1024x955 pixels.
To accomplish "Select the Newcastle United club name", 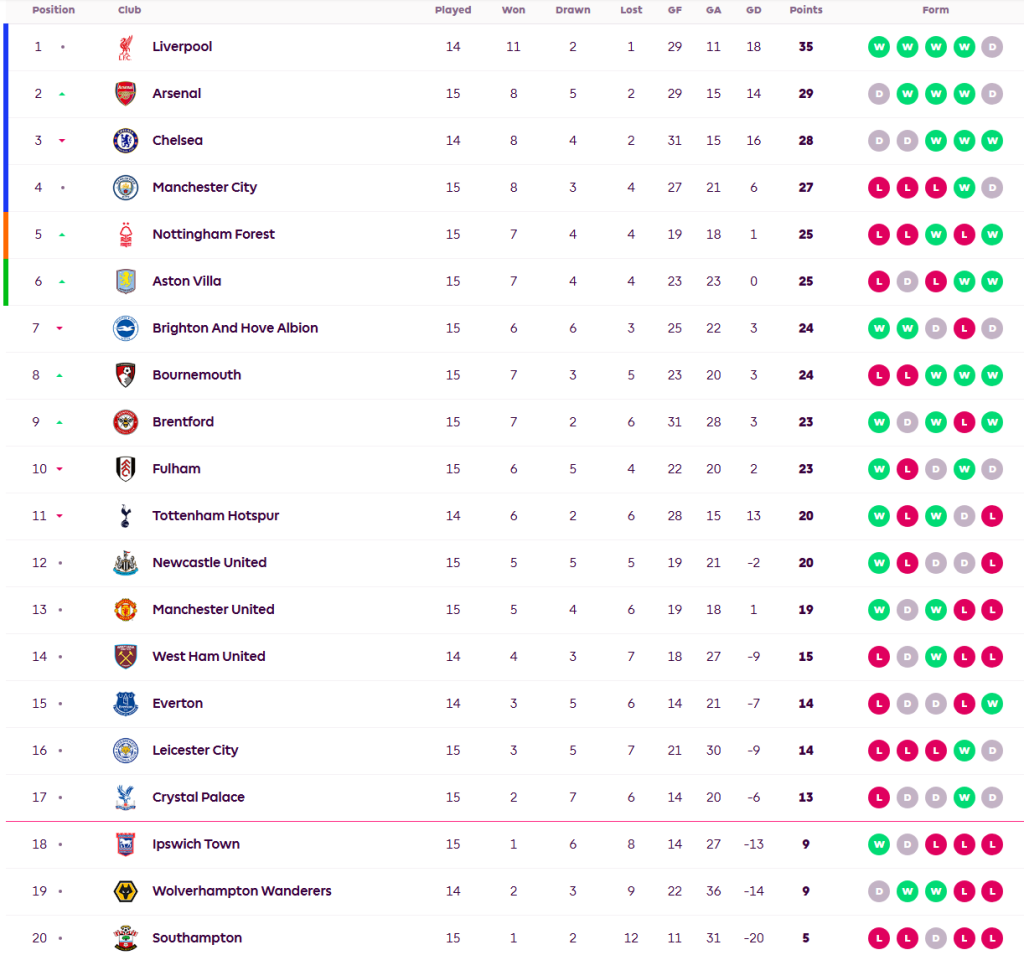I will coord(209,563).
